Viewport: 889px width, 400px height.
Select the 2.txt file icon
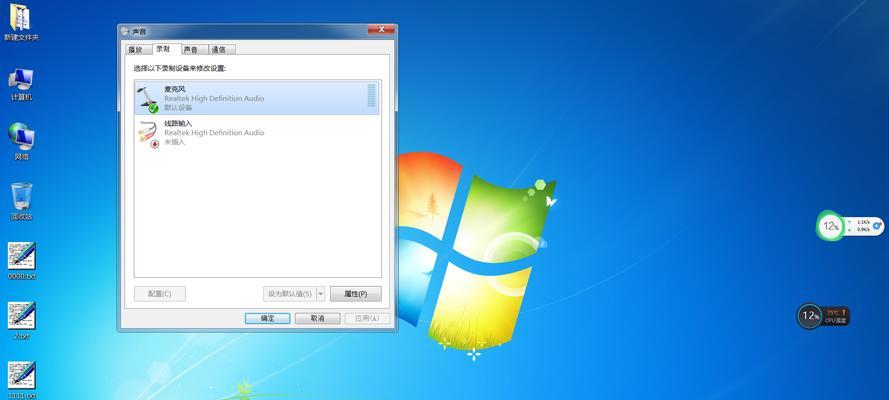click(x=22, y=315)
